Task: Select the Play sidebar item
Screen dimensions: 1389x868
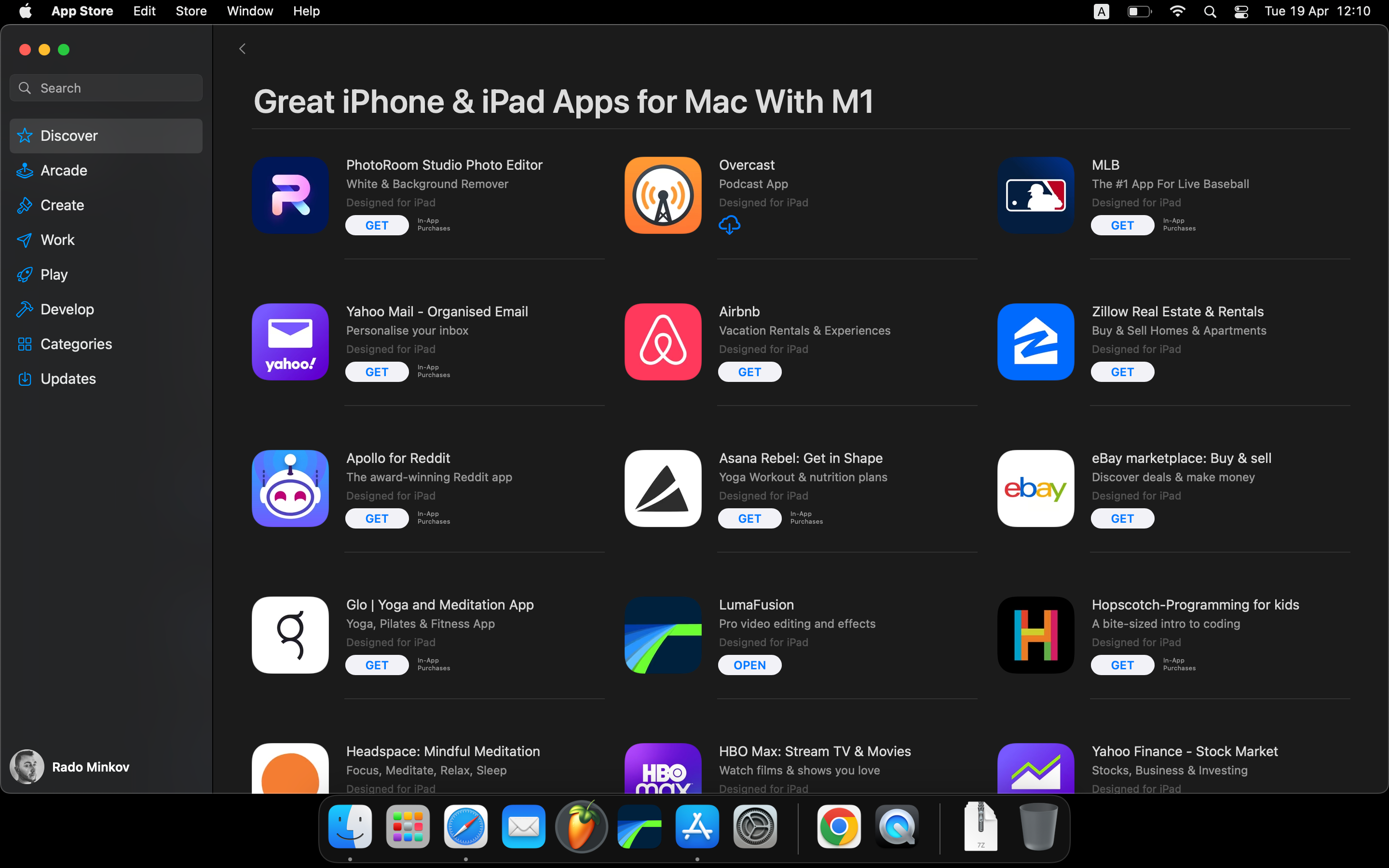Action: pos(106,274)
